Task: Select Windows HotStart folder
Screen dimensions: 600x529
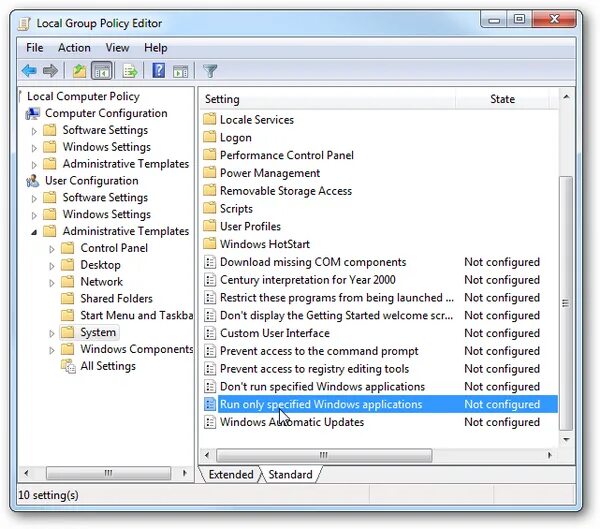Action: 265,244
